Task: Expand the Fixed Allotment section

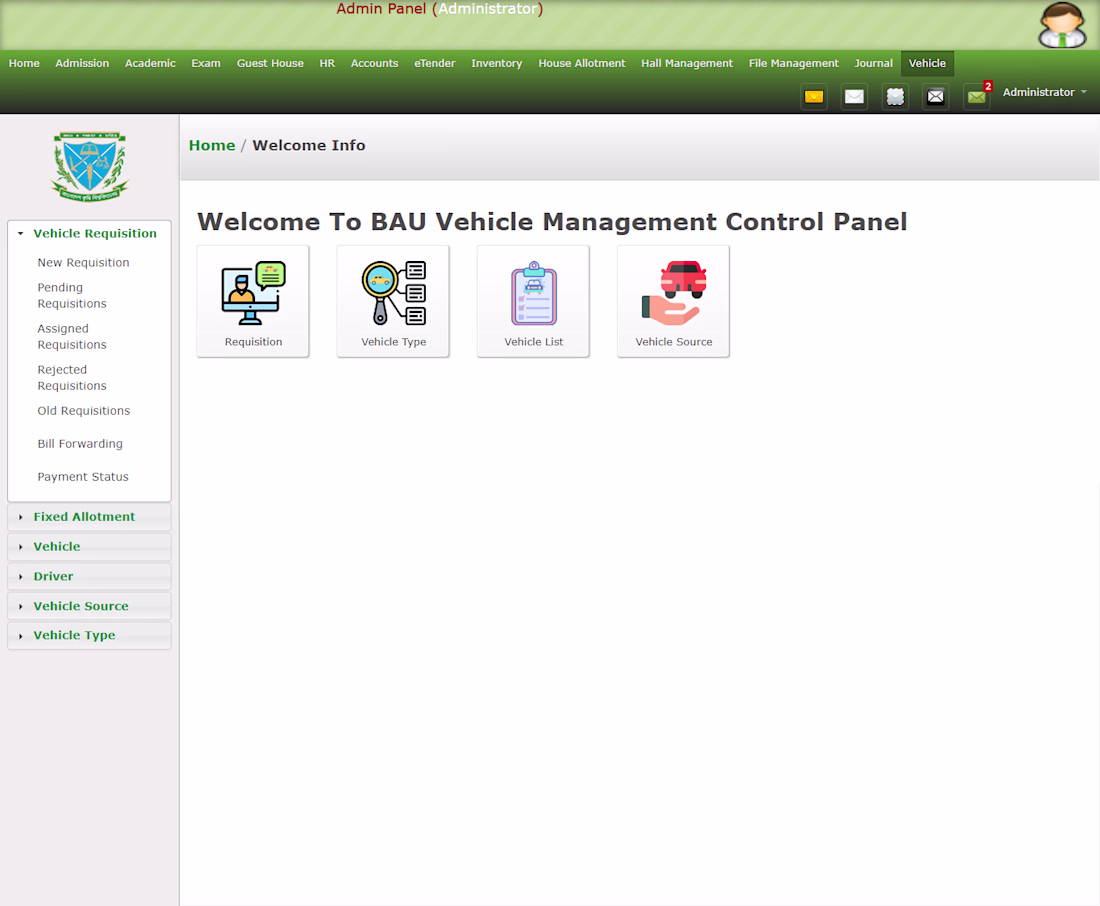Action: [x=90, y=517]
